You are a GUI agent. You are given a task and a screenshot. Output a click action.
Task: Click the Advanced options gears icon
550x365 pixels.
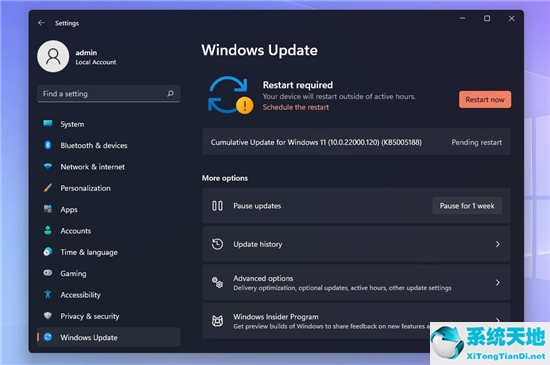[217, 282]
